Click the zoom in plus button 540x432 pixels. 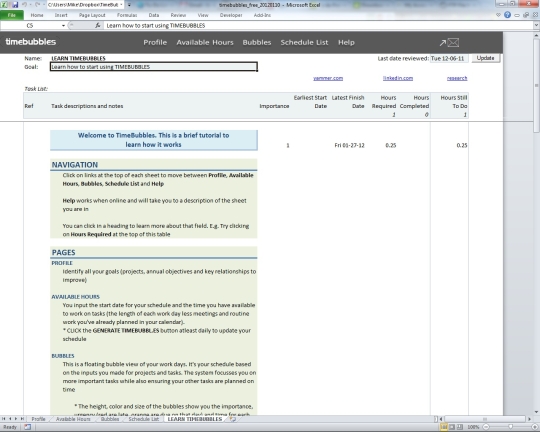coord(535,427)
